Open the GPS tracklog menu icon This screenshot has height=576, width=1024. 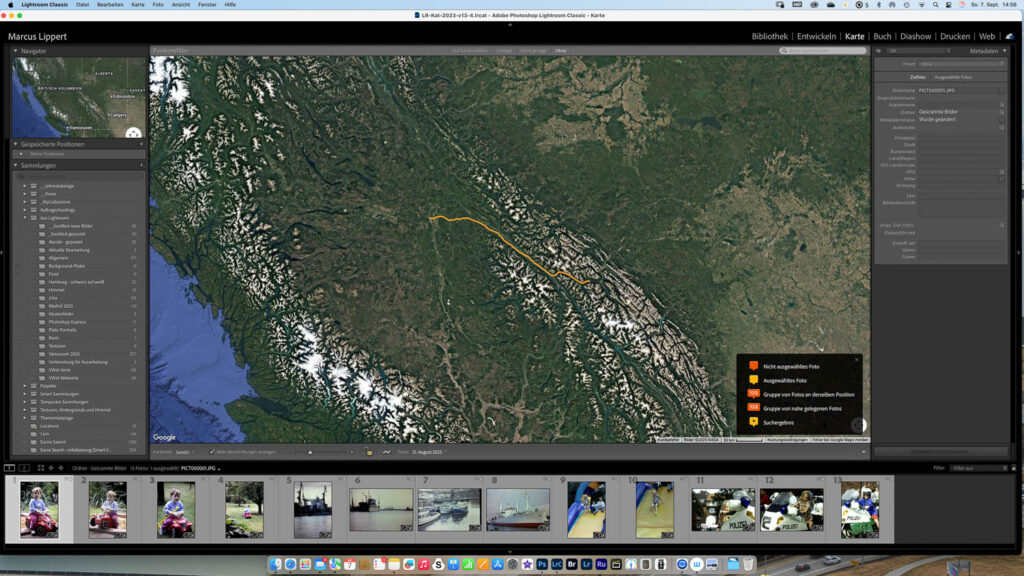(387, 452)
